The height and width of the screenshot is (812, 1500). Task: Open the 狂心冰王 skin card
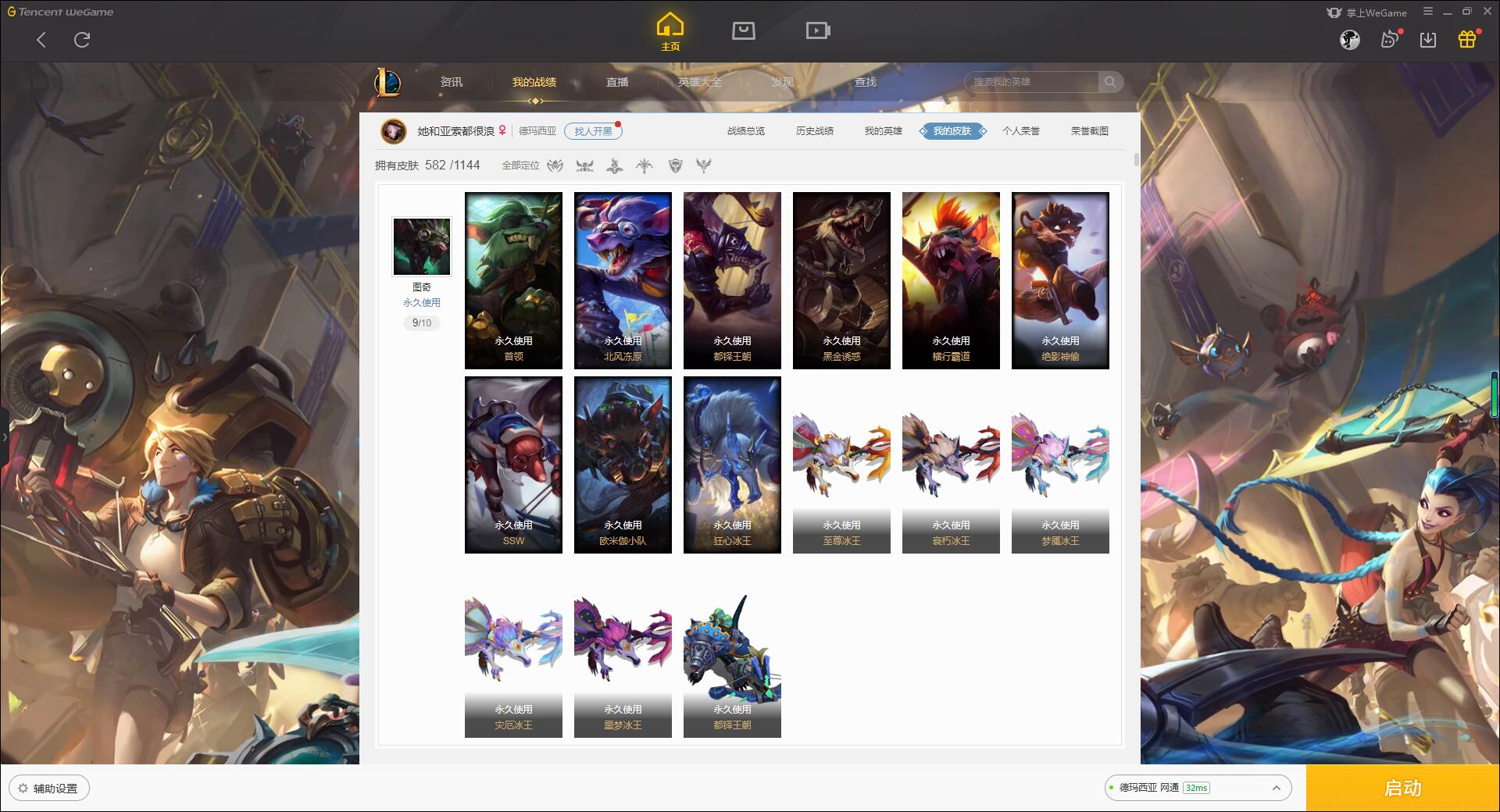732,465
